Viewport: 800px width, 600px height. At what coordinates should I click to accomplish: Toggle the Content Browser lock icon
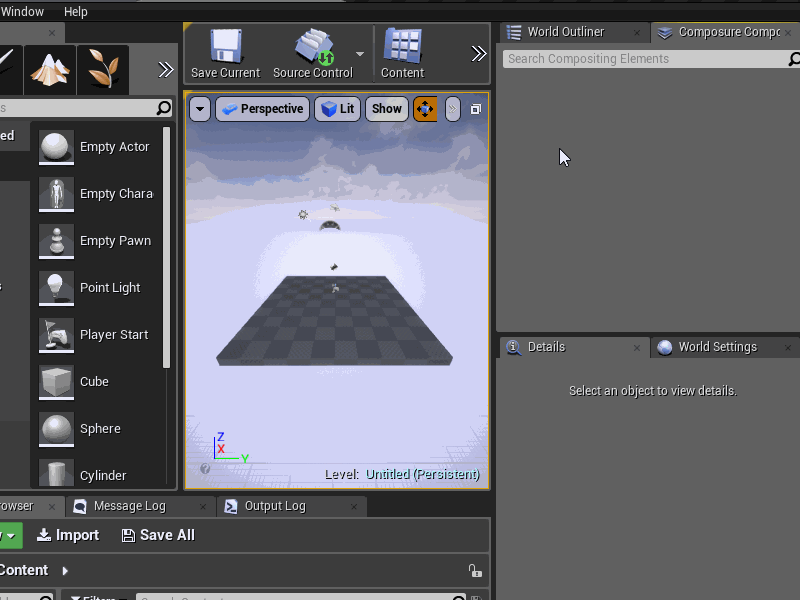coord(474,570)
